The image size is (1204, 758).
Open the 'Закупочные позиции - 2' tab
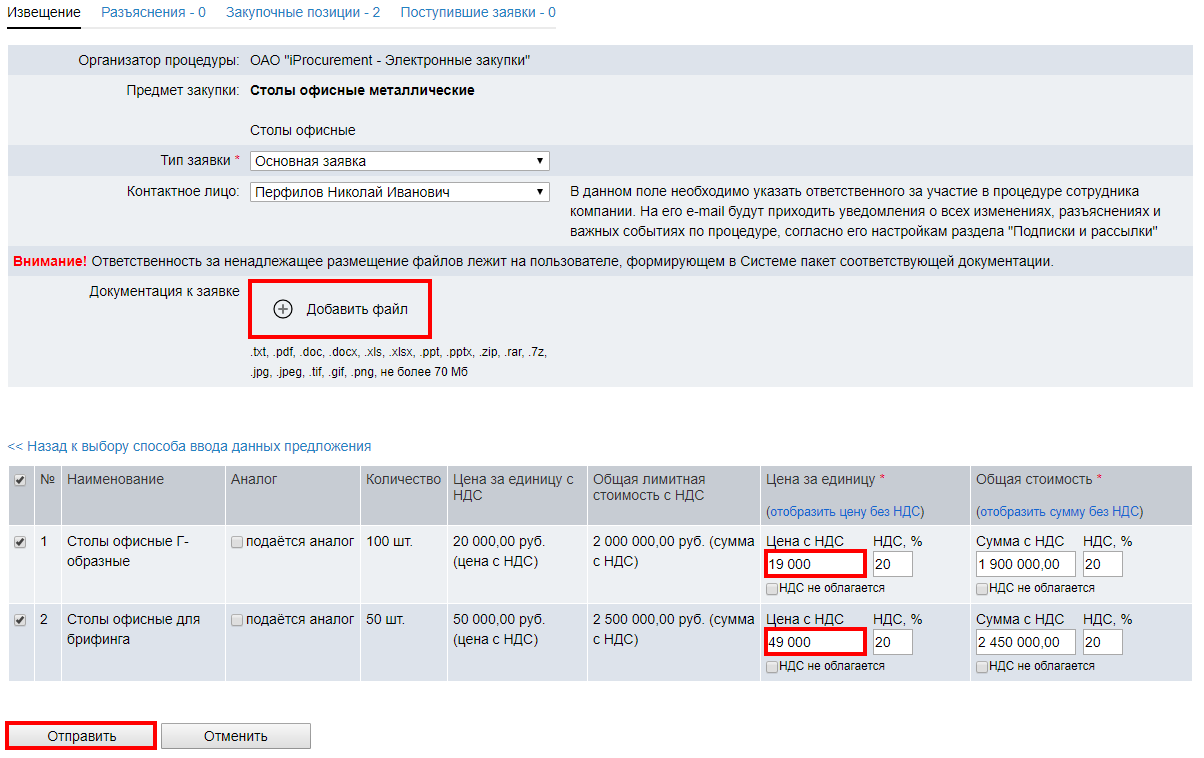[x=303, y=13]
